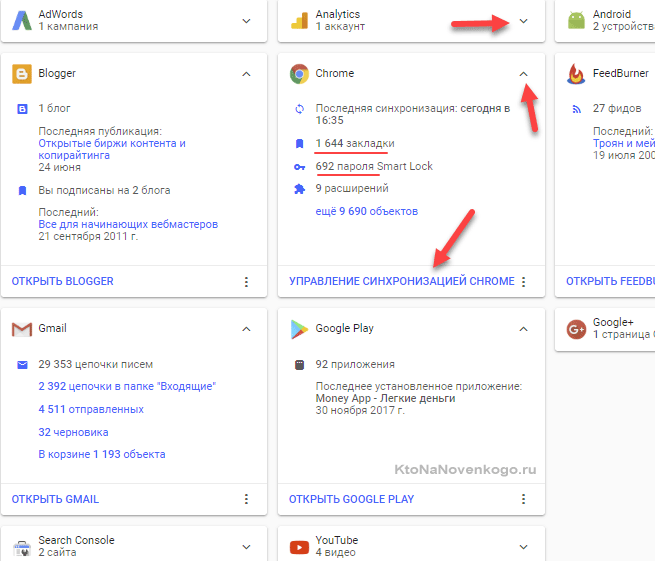Screen dimensions: 655x561
Task: Collapse the Chrome card
Action: coord(523,74)
